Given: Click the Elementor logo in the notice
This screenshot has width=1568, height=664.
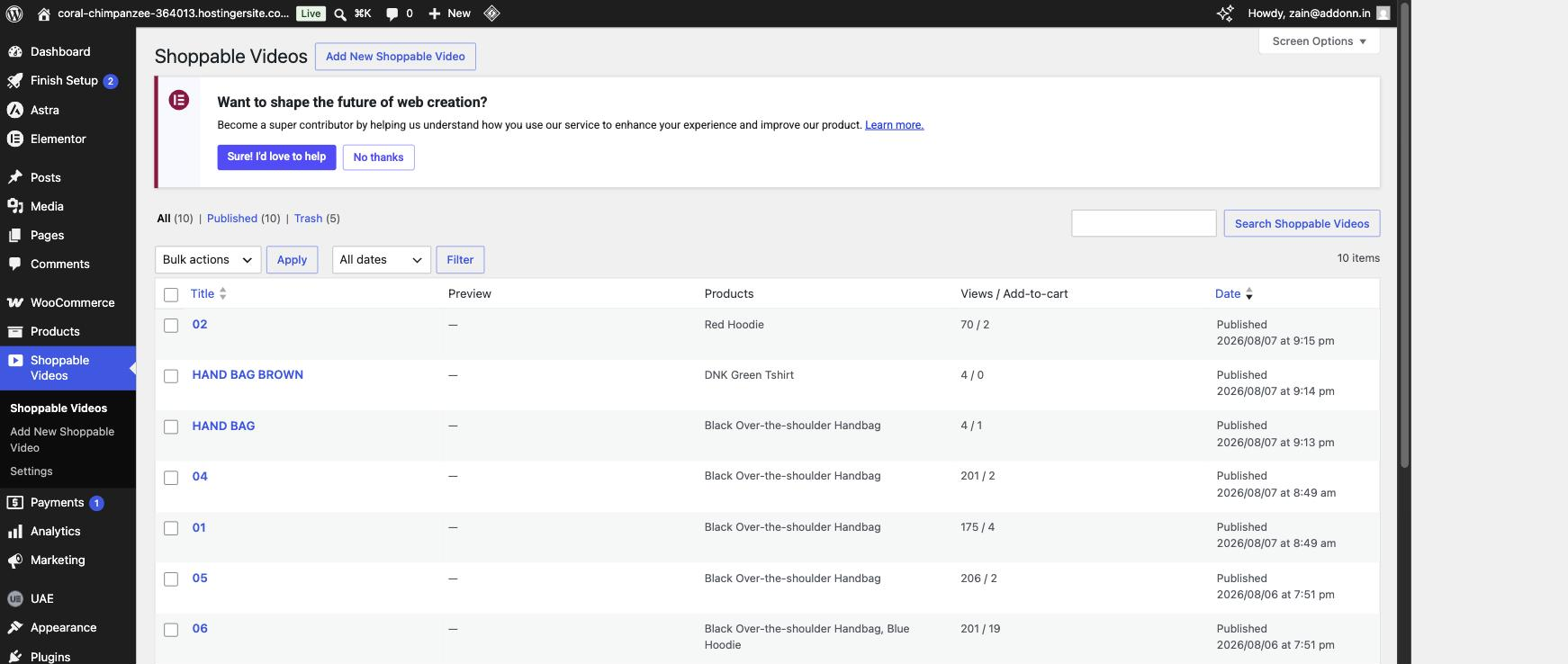Looking at the screenshot, I should click(179, 100).
